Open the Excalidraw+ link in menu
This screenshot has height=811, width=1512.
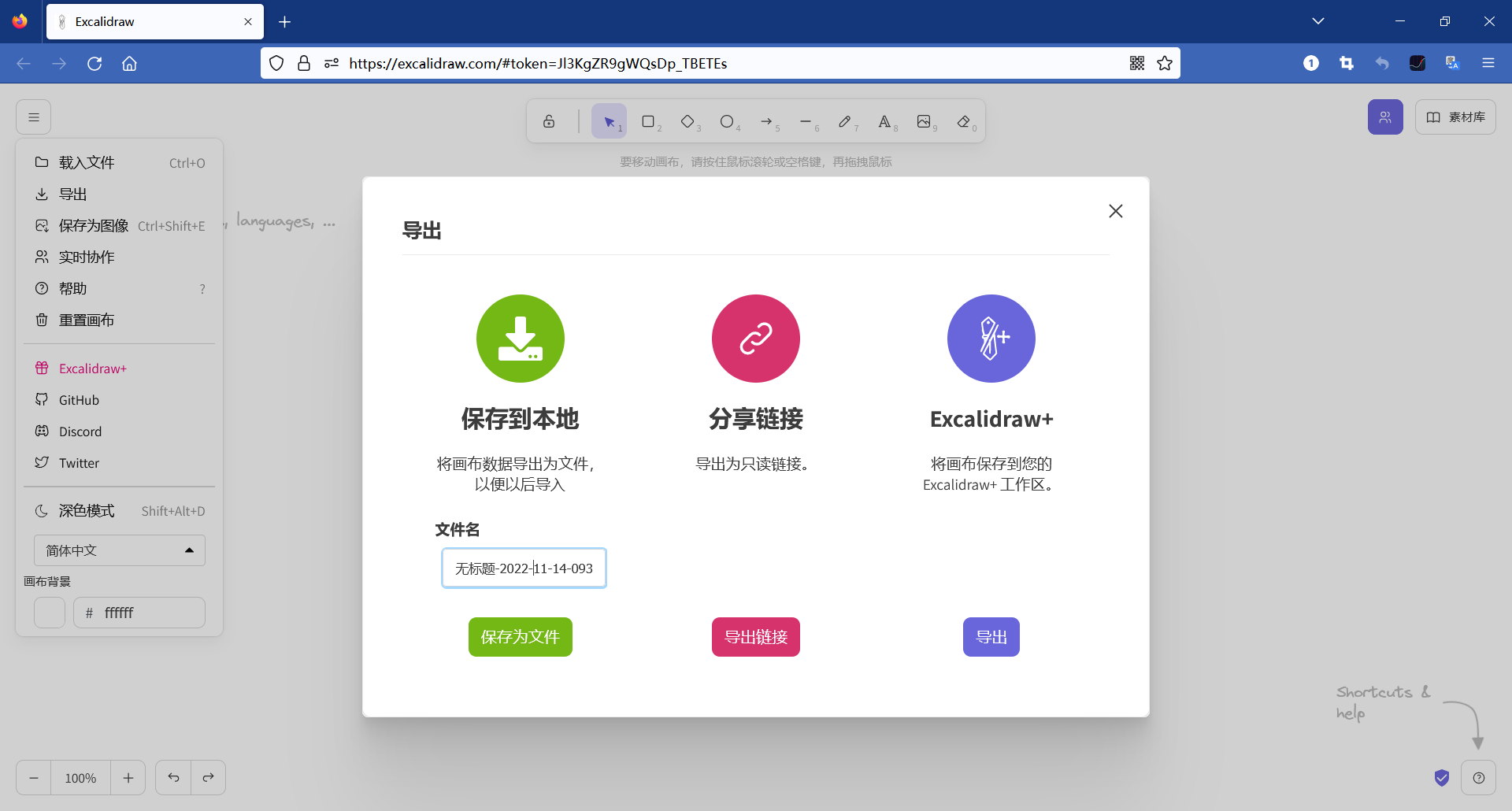tap(120, 368)
